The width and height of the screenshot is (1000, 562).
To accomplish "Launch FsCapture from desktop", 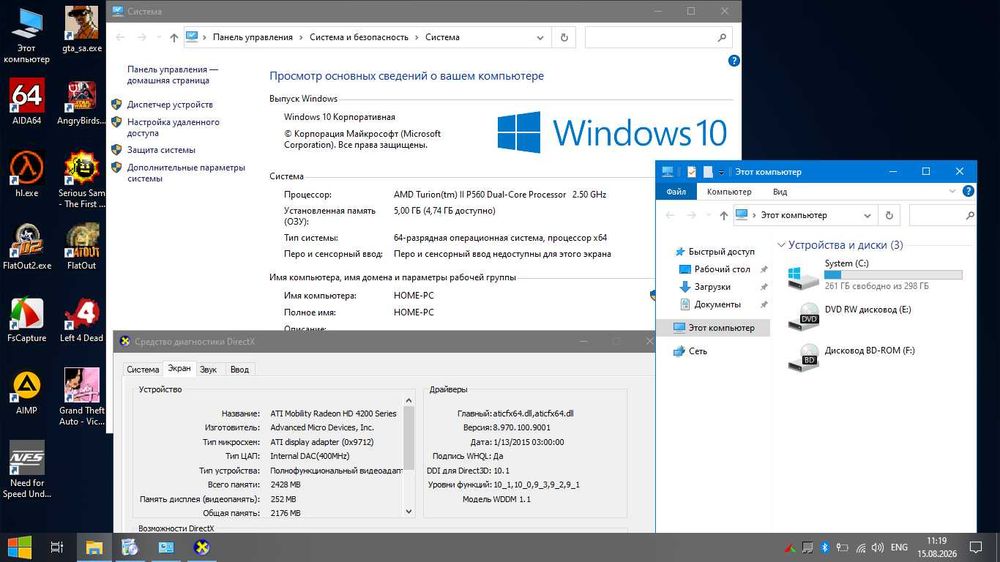I will coord(26,319).
